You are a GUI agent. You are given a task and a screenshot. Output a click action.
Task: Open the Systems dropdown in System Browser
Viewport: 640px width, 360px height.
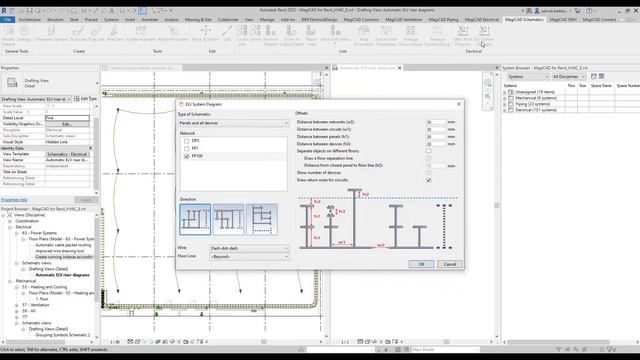pyautogui.click(x=528, y=76)
